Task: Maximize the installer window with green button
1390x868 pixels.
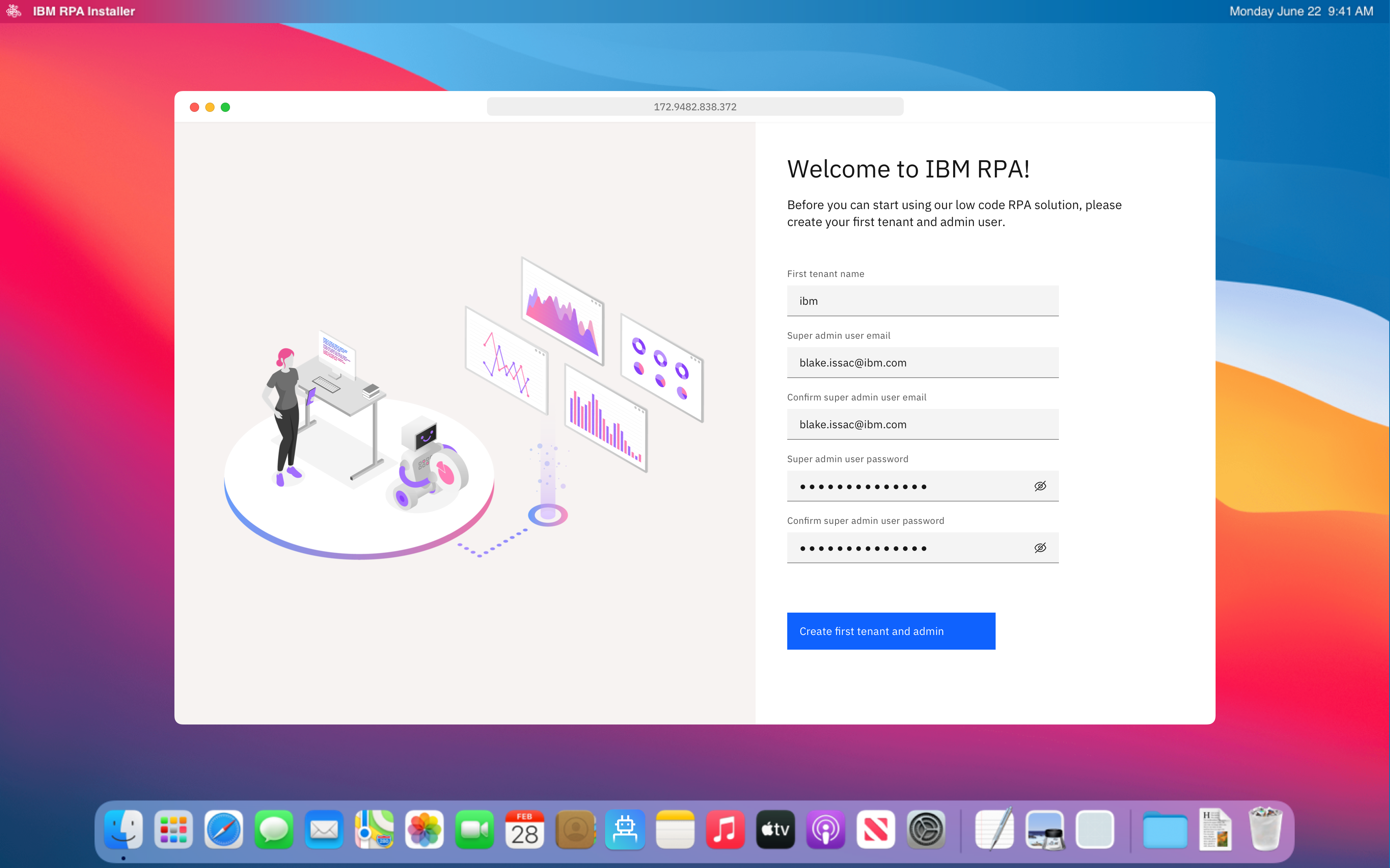Action: click(x=226, y=107)
